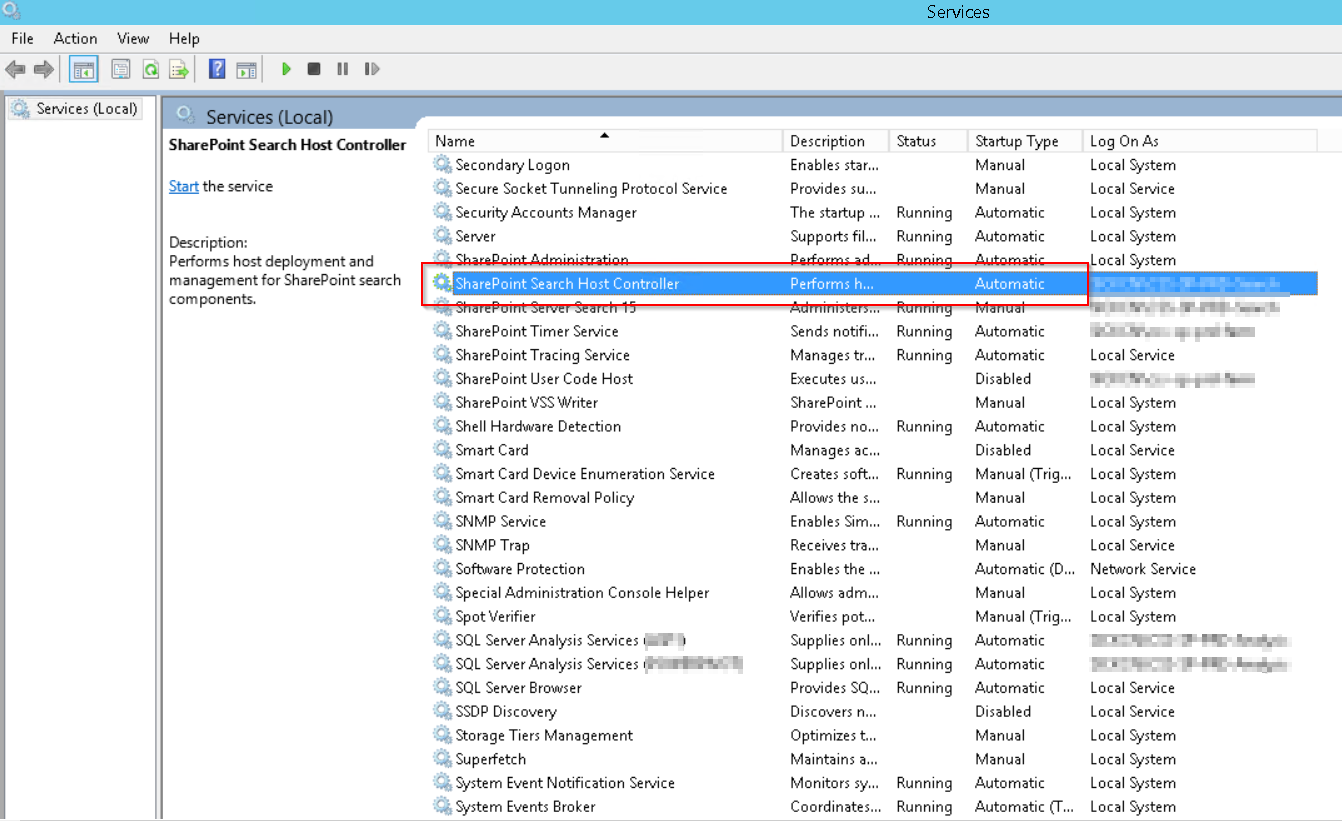The width and height of the screenshot is (1342, 821).
Task: Click the Forward navigation arrow
Action: pyautogui.click(x=41, y=68)
